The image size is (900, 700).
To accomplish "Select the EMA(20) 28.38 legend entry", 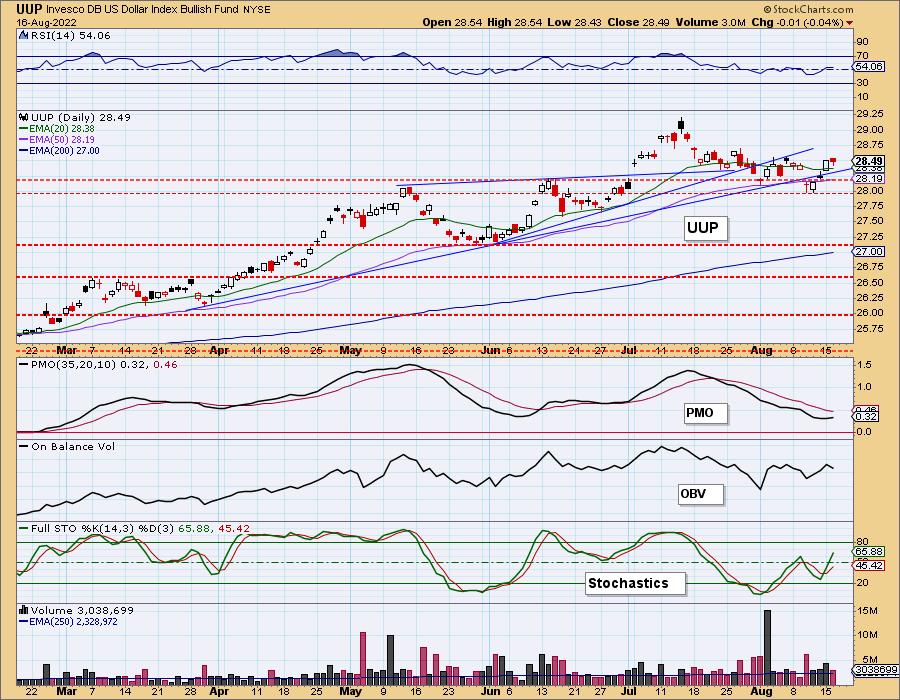I will pyautogui.click(x=57, y=129).
